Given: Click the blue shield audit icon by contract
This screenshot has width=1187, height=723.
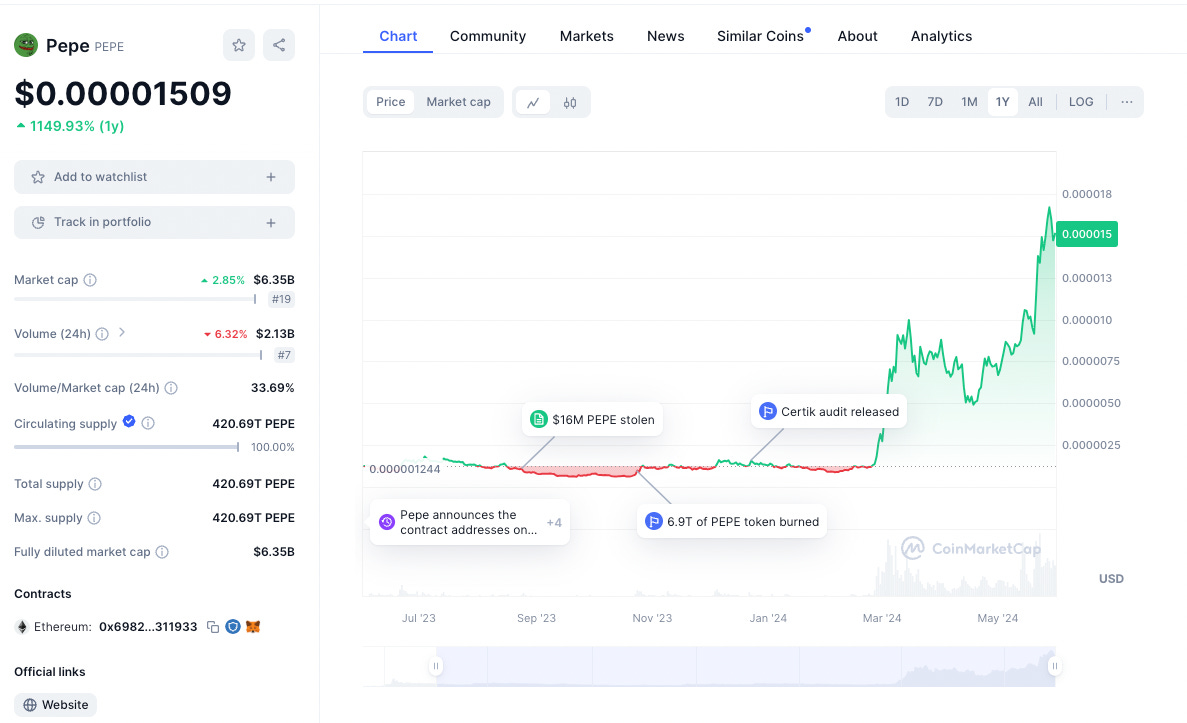Looking at the screenshot, I should pyautogui.click(x=233, y=627).
